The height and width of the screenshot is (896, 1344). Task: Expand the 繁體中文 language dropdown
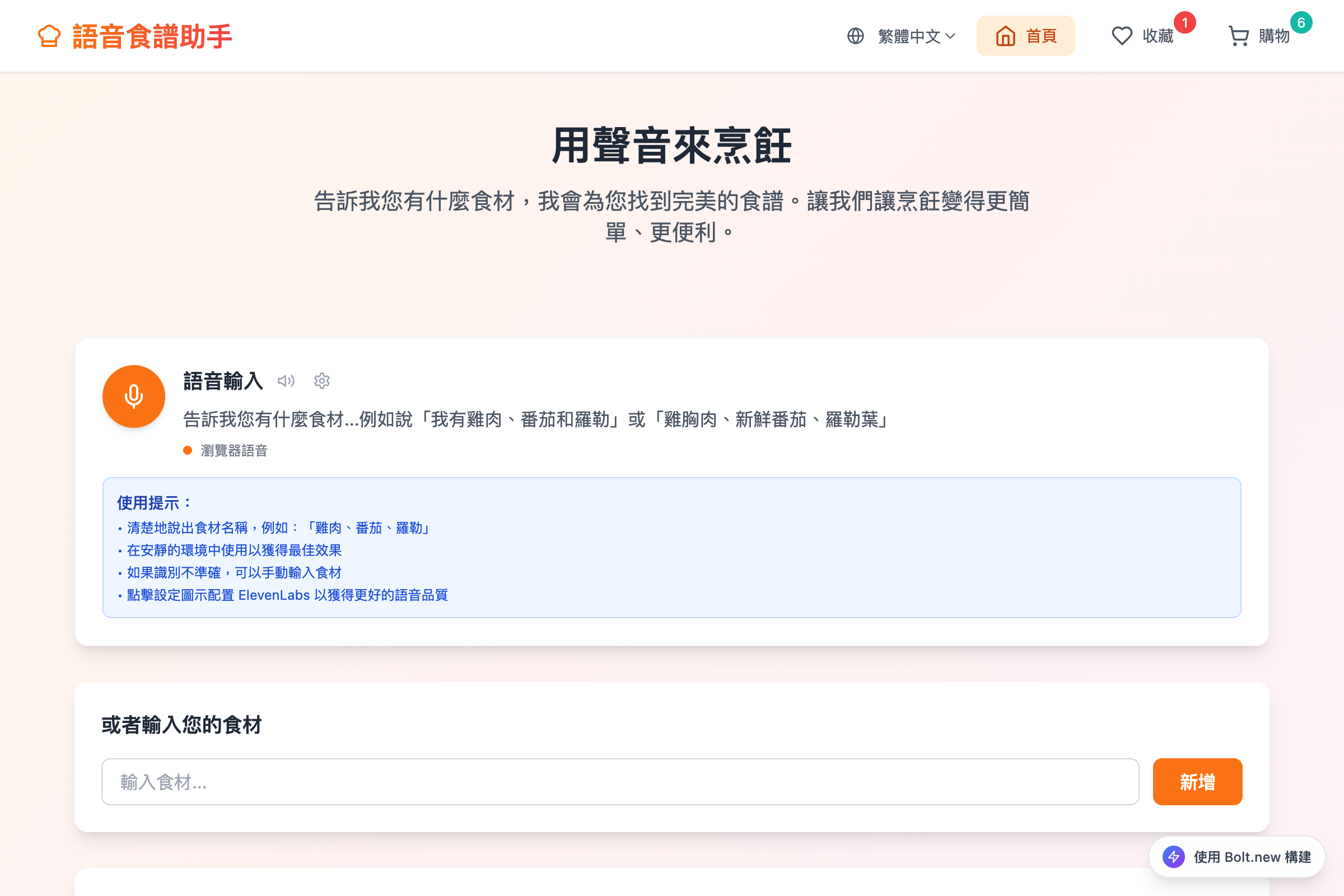(x=908, y=36)
